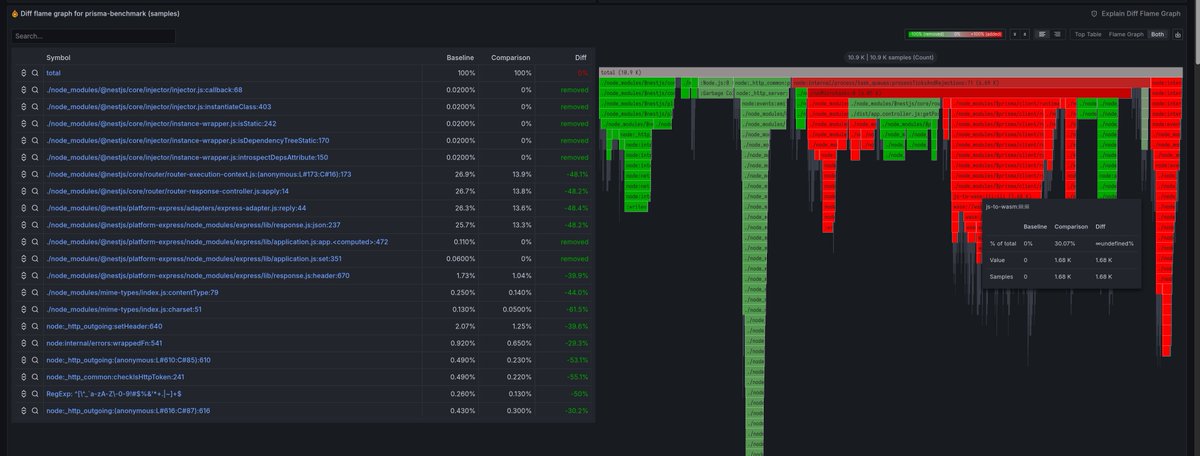The image size is (1200, 456).
Task: Select the left text-align toggle
Action: [x=1042, y=34]
